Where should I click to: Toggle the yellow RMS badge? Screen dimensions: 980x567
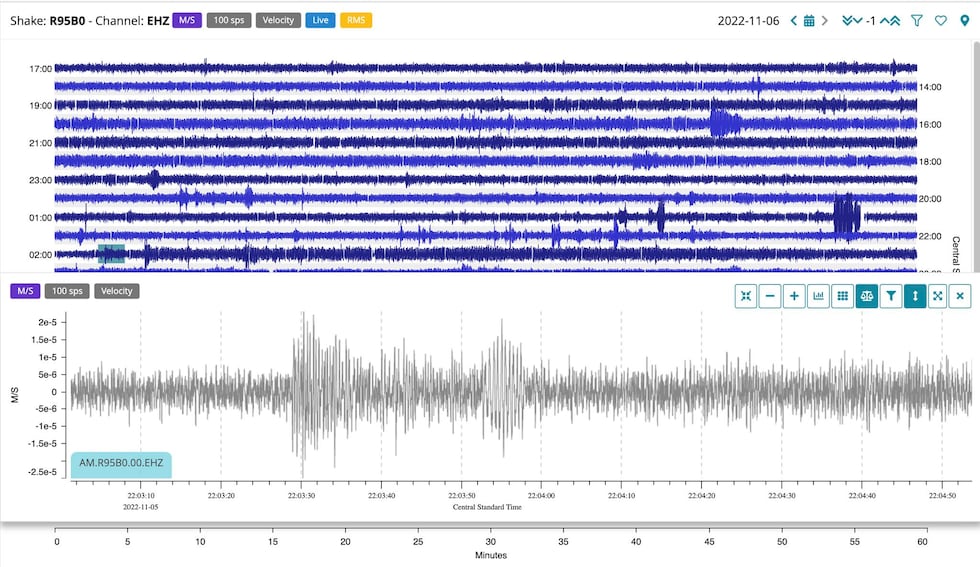(356, 21)
